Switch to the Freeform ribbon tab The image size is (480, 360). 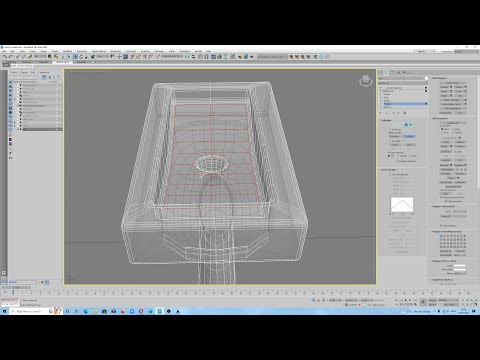27,62
